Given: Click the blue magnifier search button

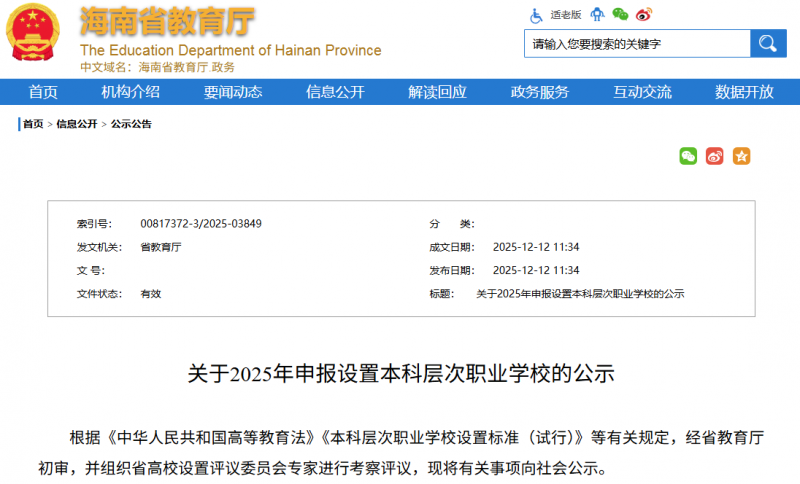Looking at the screenshot, I should pyautogui.click(x=768, y=44).
